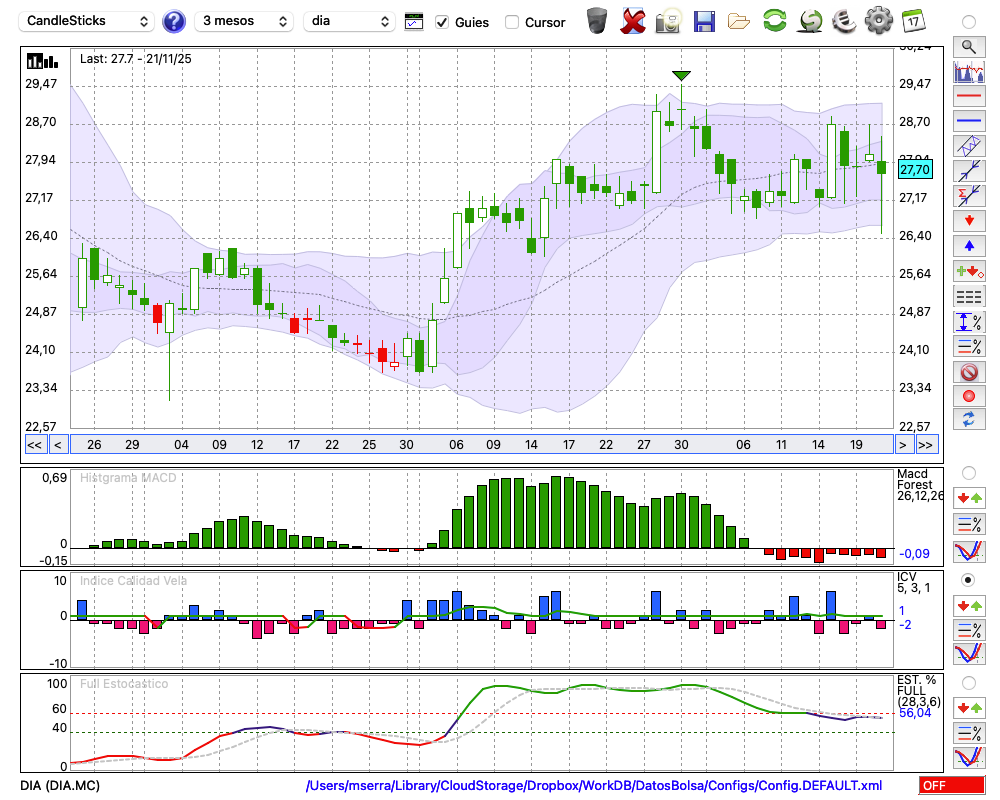Open the 'dia' interval dropdown
This screenshot has height=800, width=1000.
point(349,21)
